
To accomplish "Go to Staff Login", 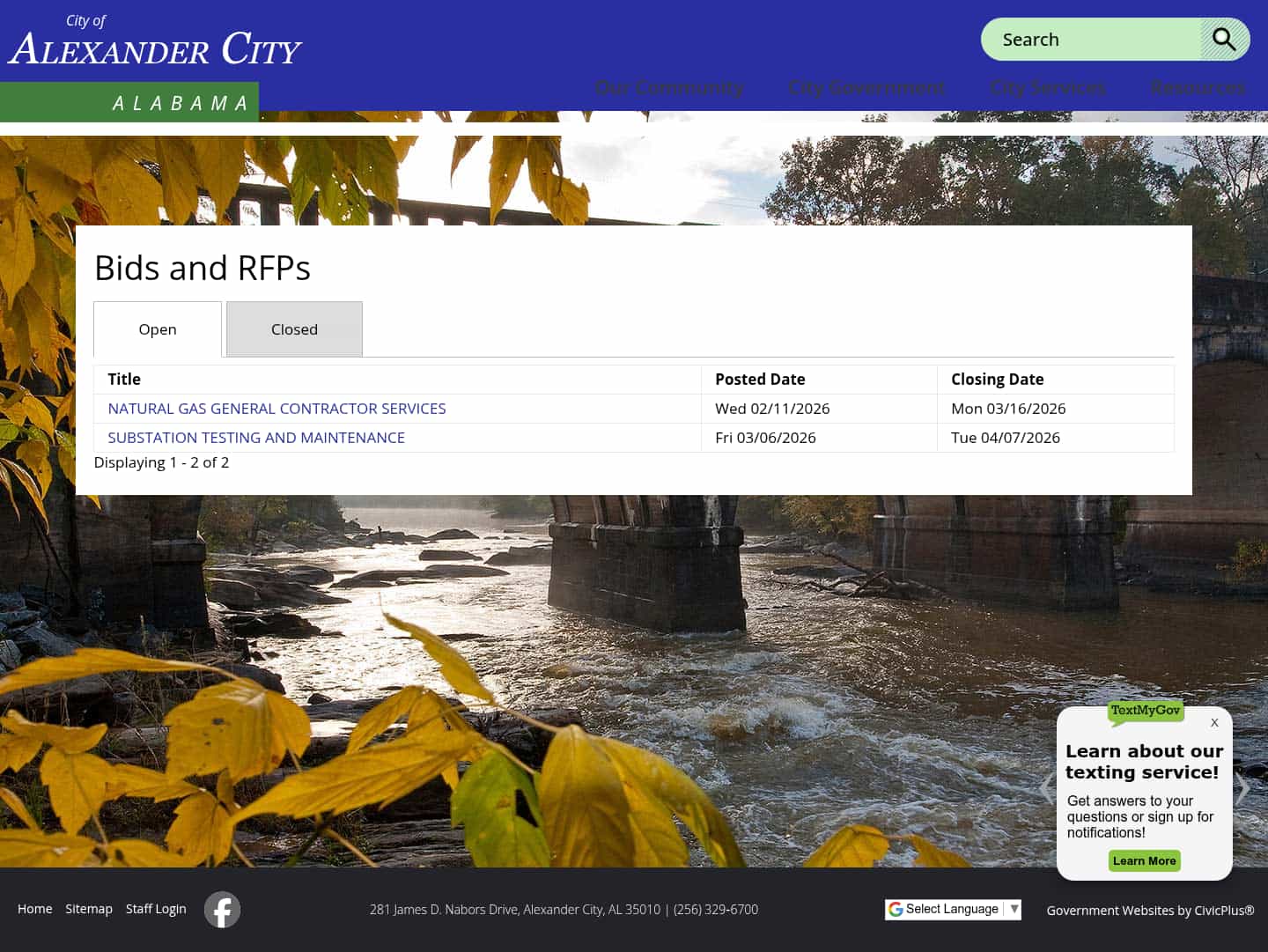I will click(156, 909).
